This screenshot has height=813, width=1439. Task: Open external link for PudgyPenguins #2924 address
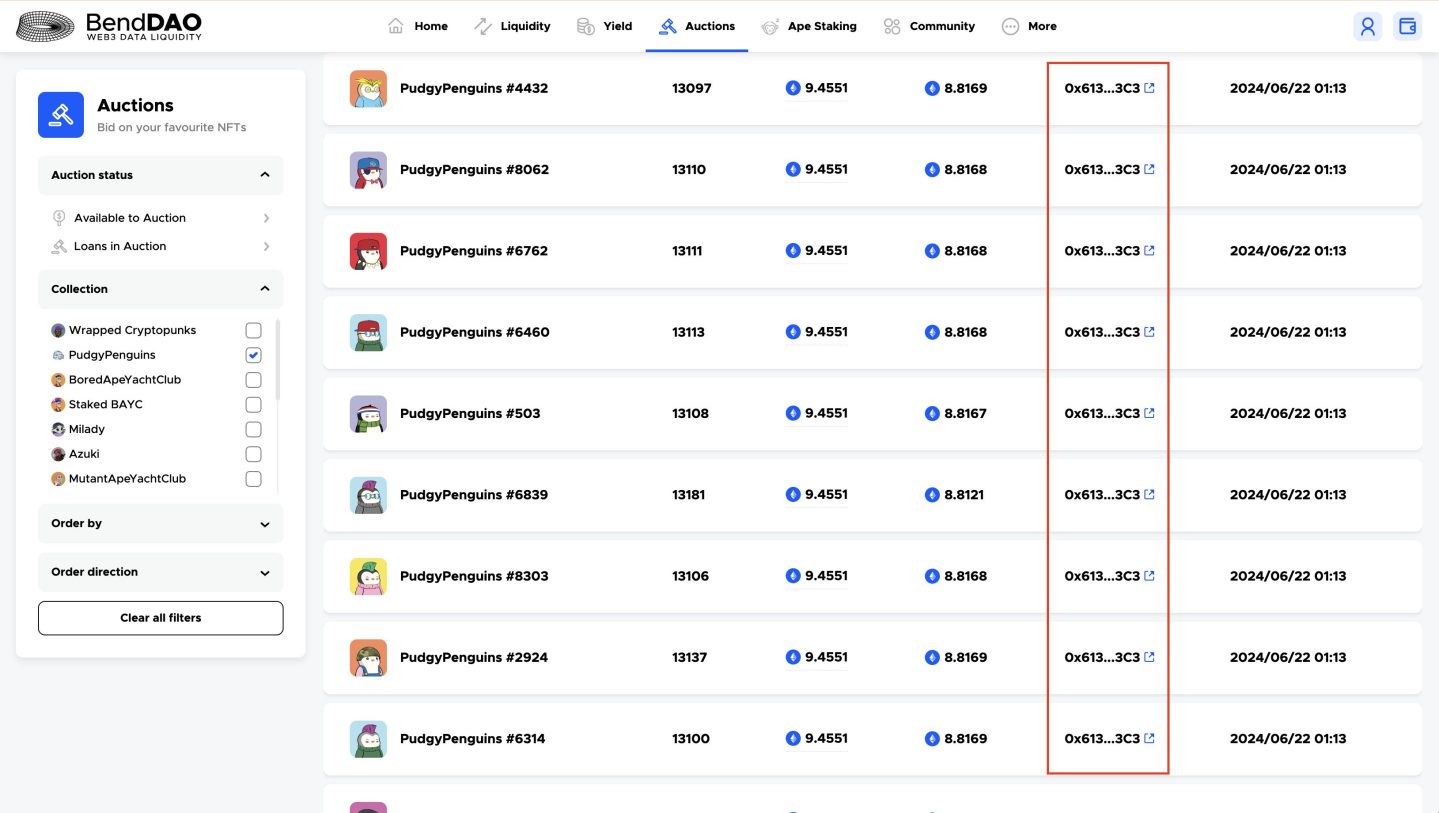1149,657
